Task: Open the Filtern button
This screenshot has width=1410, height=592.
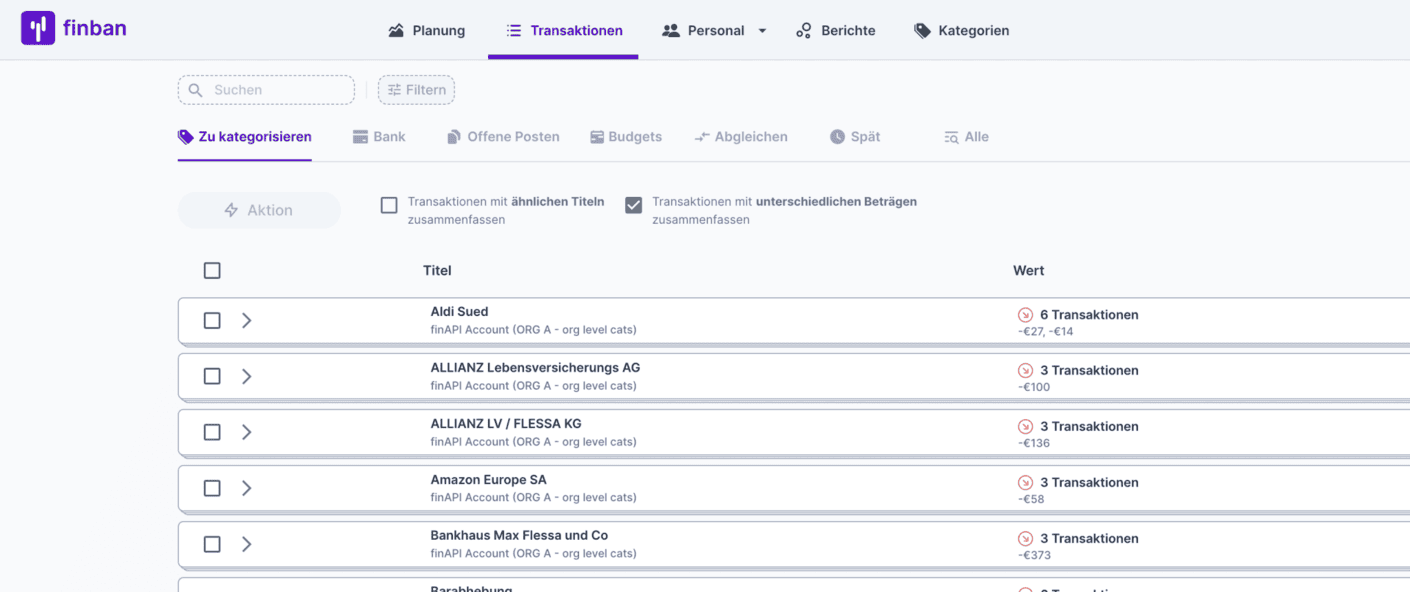Action: pyautogui.click(x=416, y=90)
